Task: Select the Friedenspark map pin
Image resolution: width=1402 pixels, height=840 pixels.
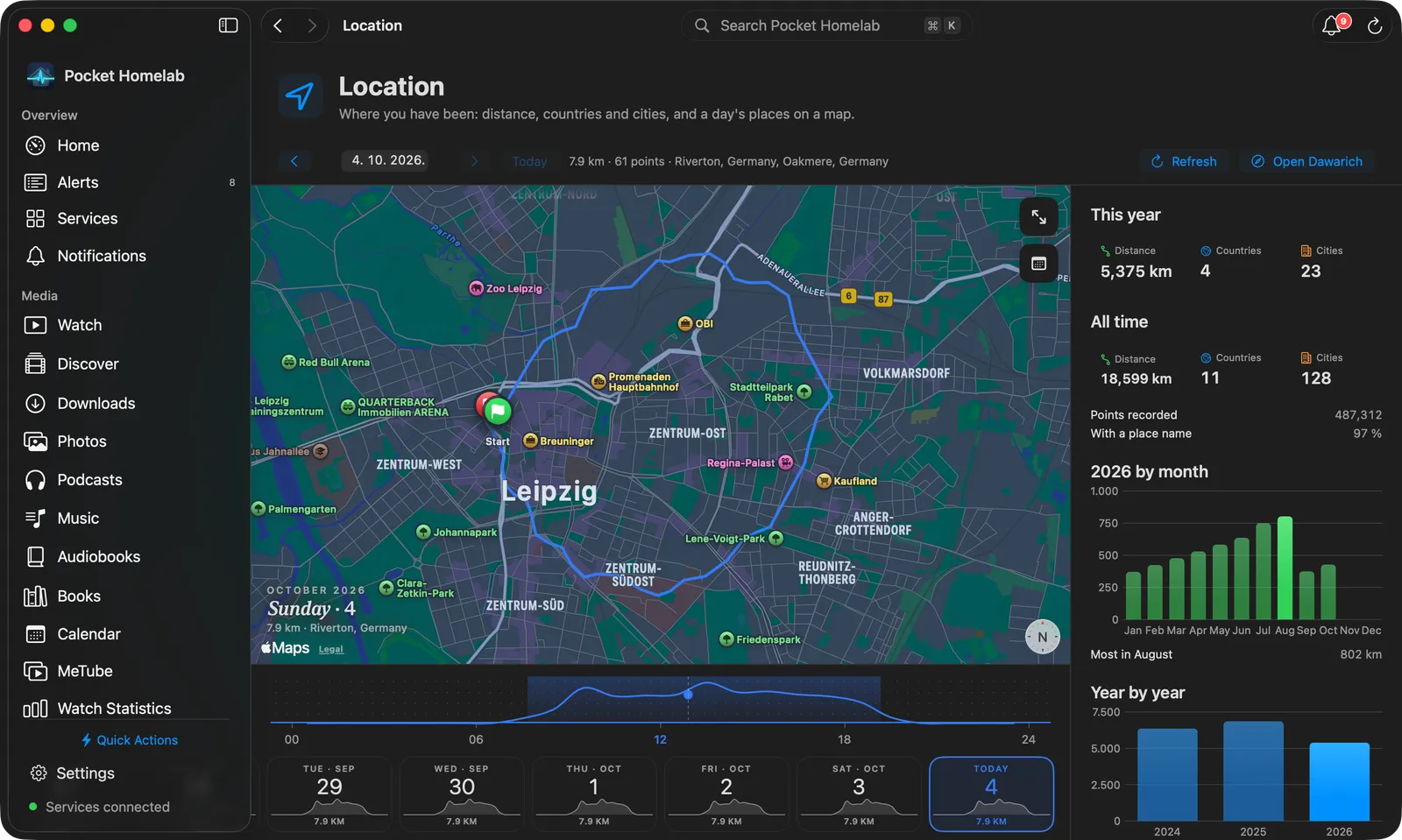Action: point(726,639)
